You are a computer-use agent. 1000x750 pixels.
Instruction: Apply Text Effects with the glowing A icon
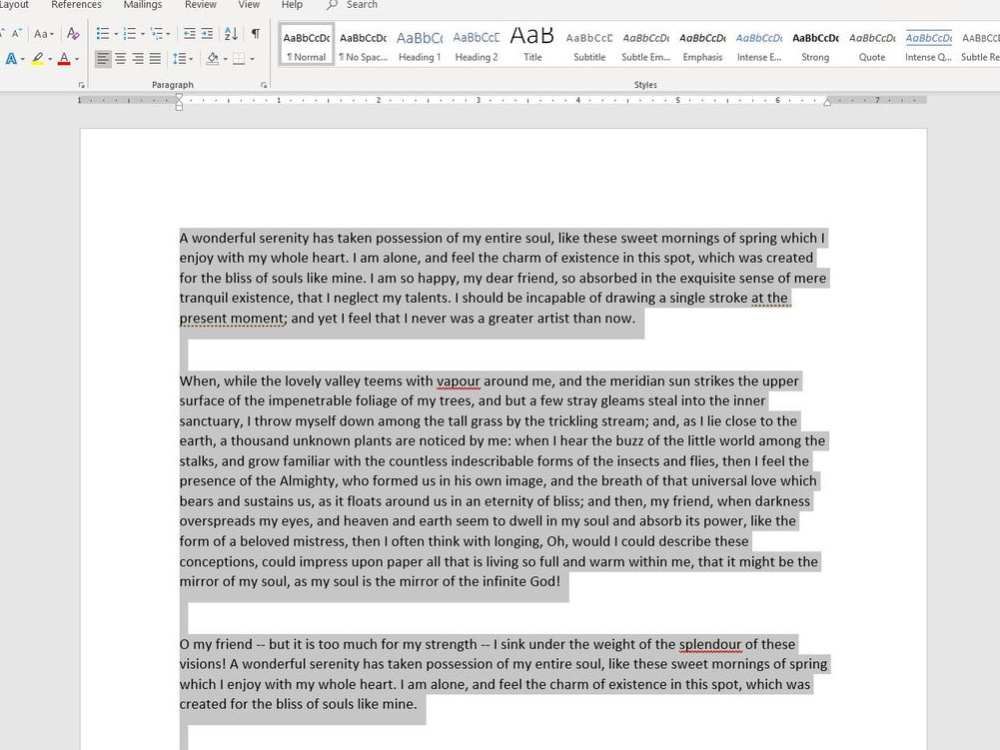pos(11,59)
